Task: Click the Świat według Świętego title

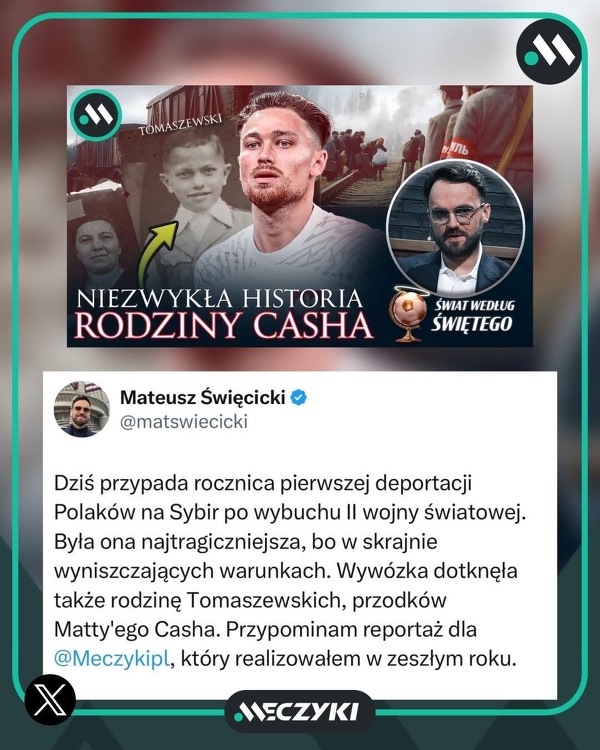Action: (473, 316)
